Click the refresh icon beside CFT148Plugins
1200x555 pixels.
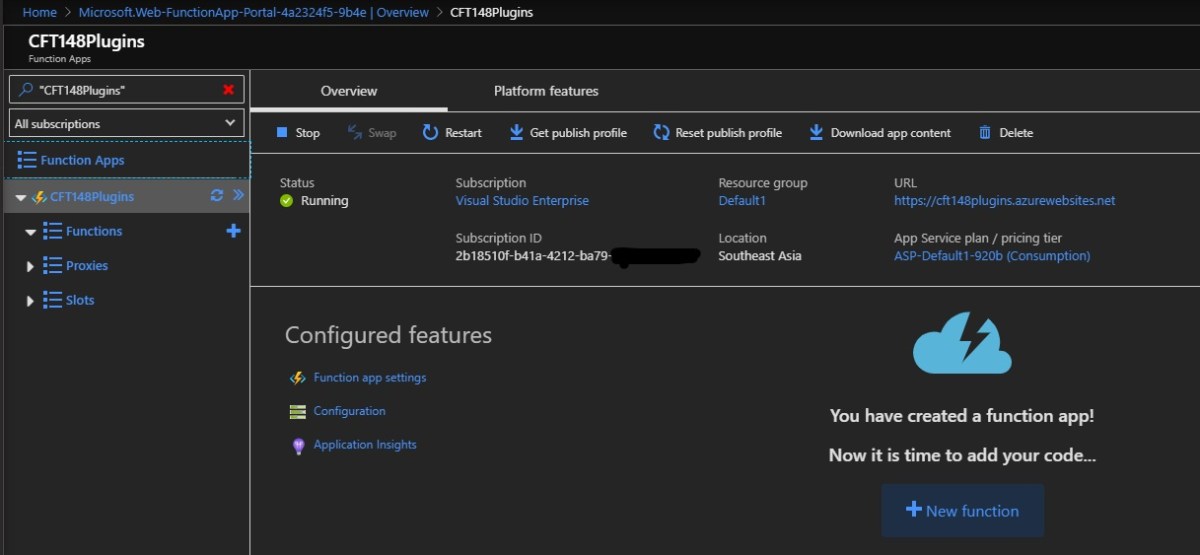(216, 196)
